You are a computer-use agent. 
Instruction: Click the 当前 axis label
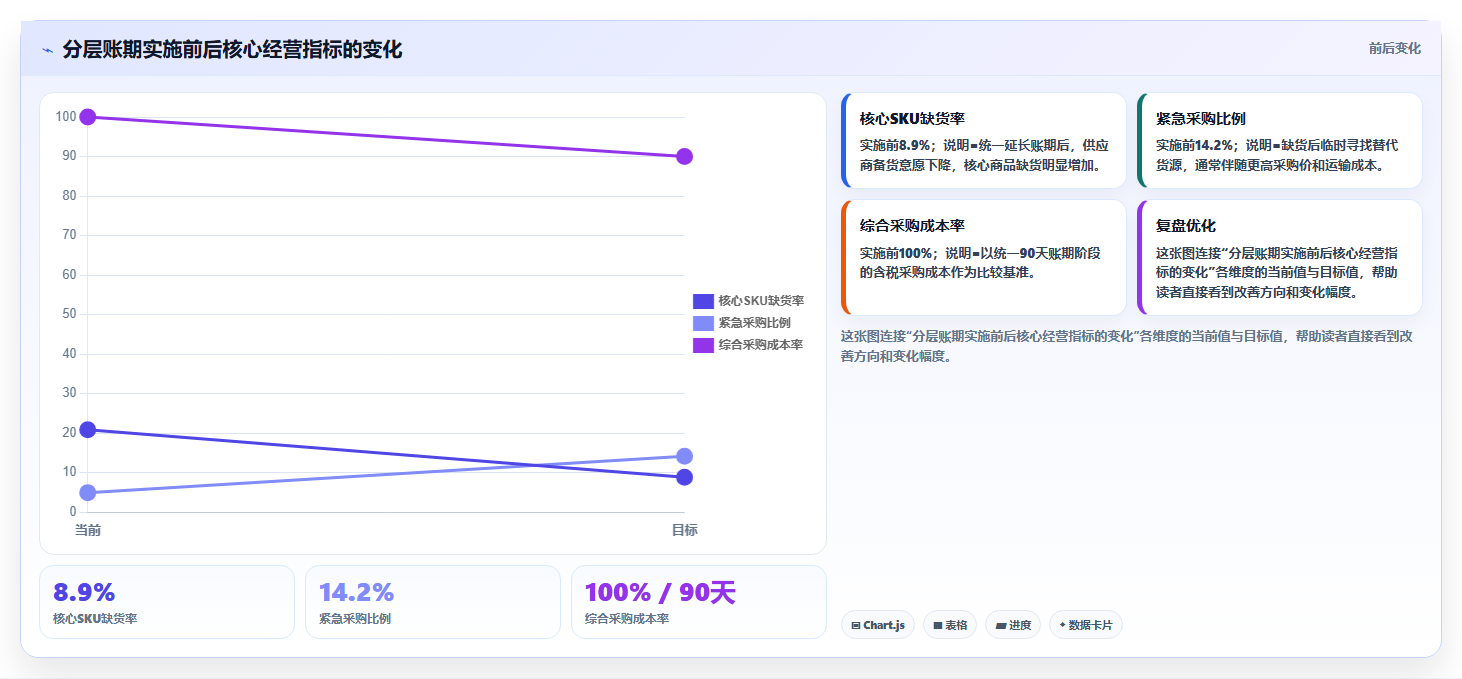pos(88,530)
